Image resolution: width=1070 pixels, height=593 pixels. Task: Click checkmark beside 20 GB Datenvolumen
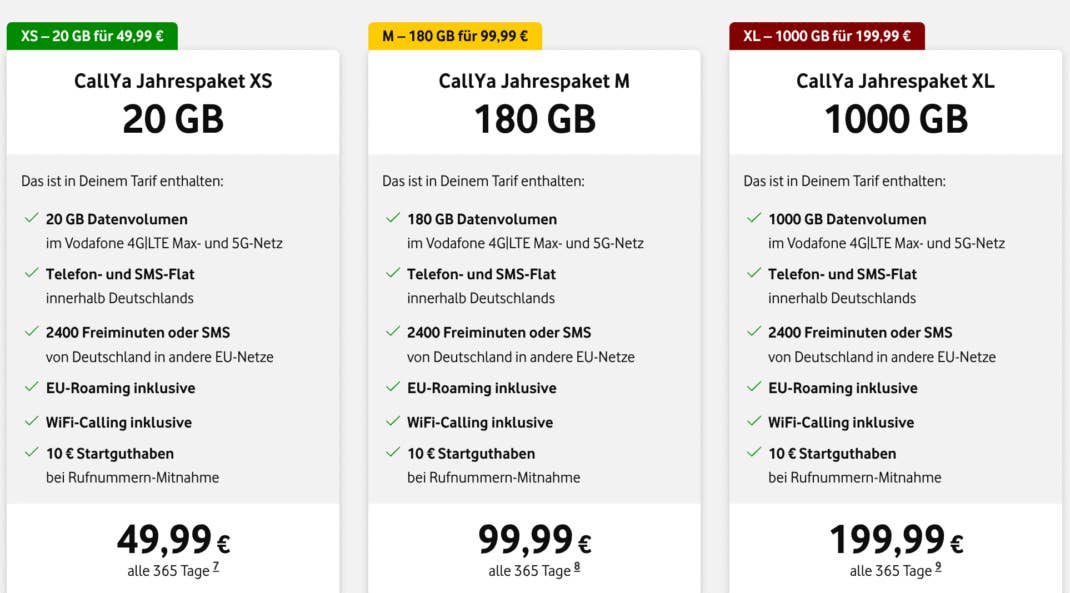coord(31,218)
